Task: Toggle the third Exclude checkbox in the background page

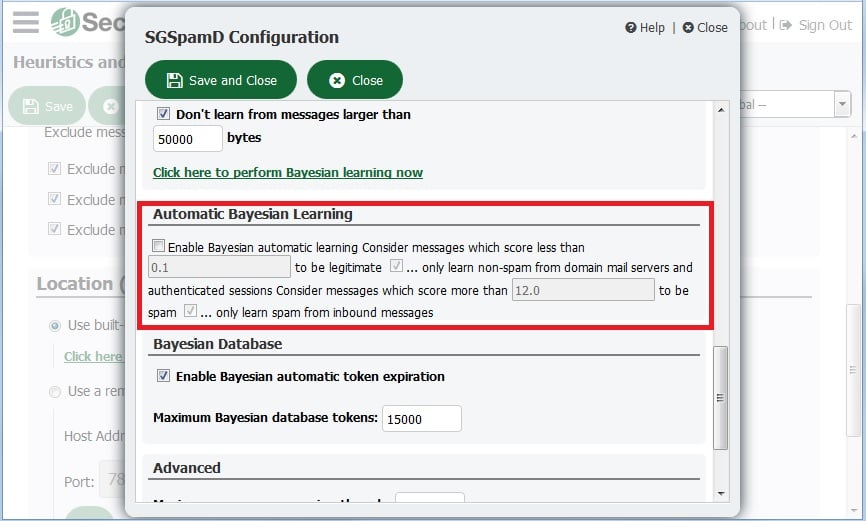Action: point(54,229)
